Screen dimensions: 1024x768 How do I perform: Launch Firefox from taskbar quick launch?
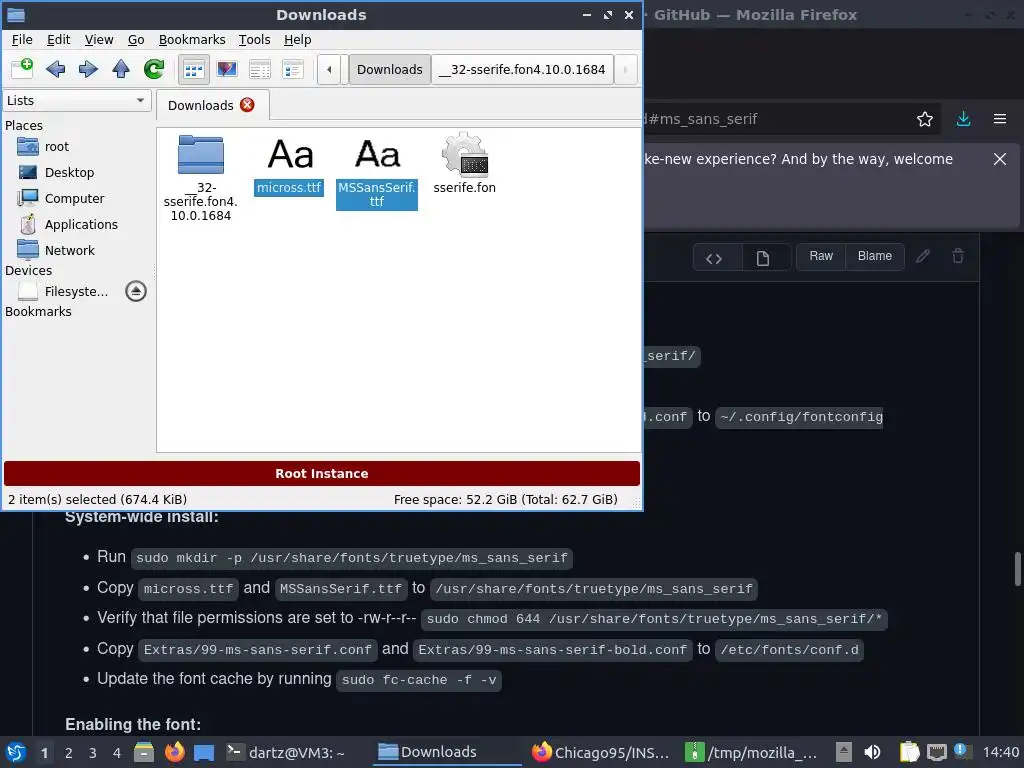[x=174, y=752]
